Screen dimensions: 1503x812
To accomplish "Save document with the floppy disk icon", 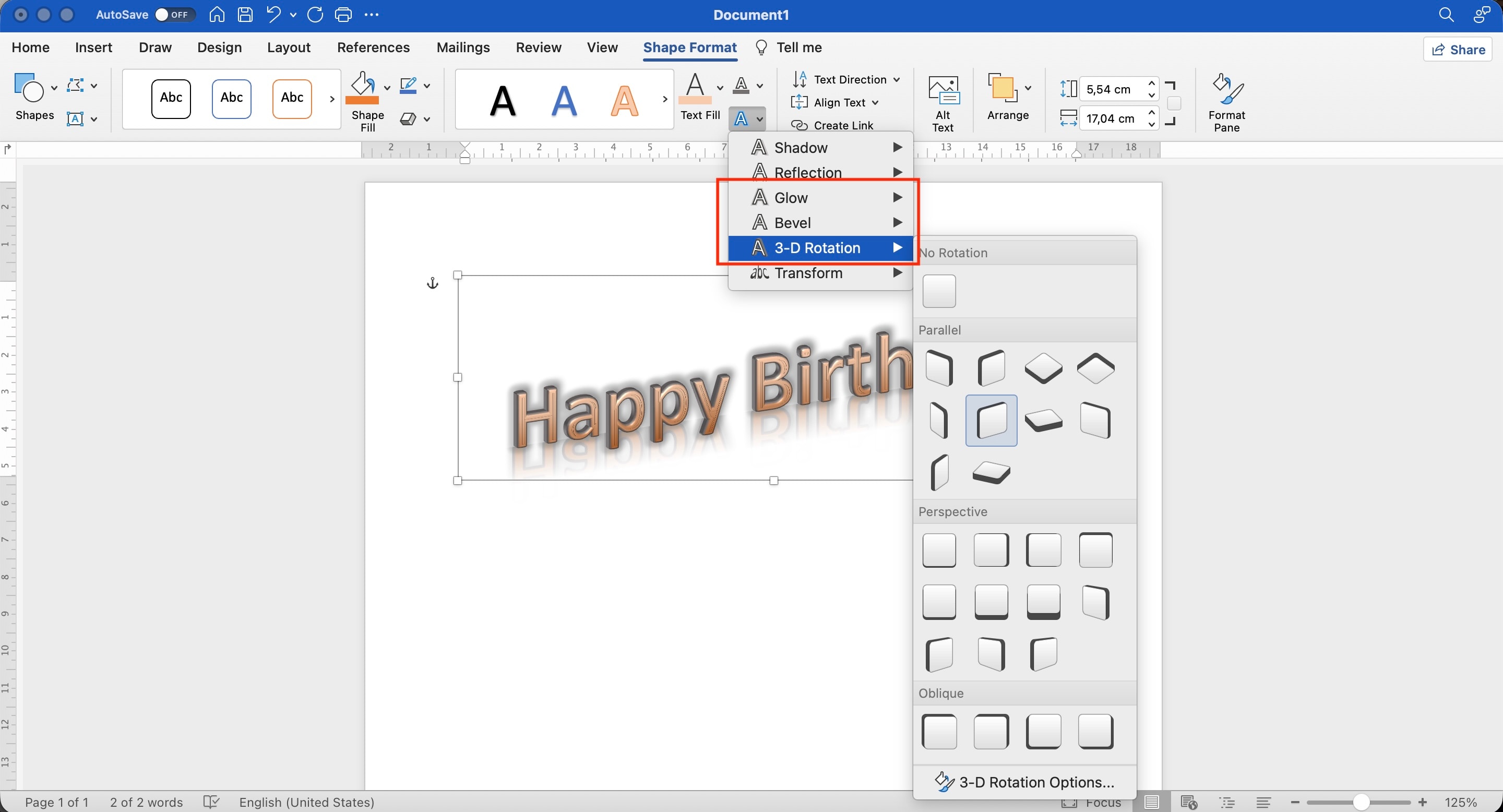I will pos(245,15).
